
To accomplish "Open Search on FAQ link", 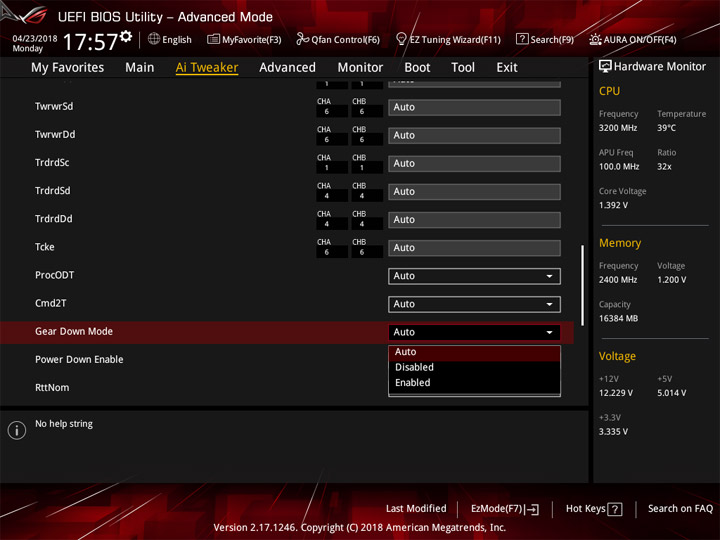I will (x=680, y=508).
